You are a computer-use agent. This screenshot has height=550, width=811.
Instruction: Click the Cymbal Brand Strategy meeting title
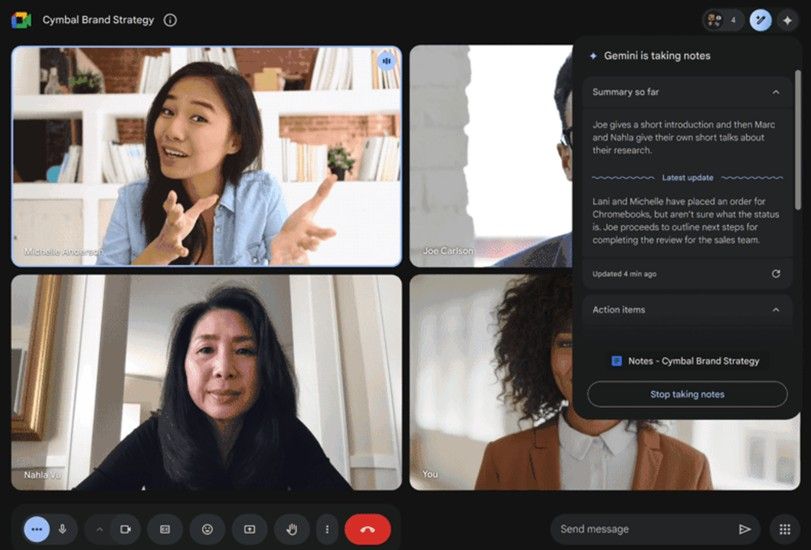click(x=98, y=20)
